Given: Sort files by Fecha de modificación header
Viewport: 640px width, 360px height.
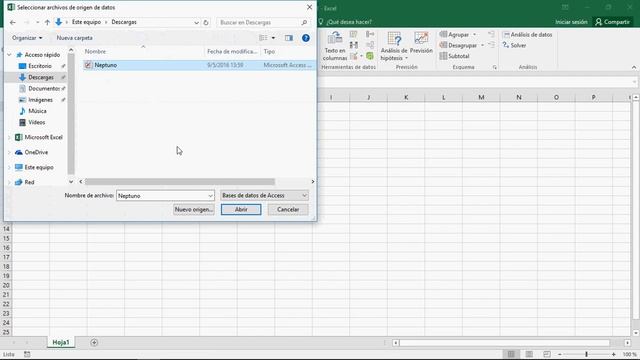Looking at the screenshot, I should pos(232,51).
